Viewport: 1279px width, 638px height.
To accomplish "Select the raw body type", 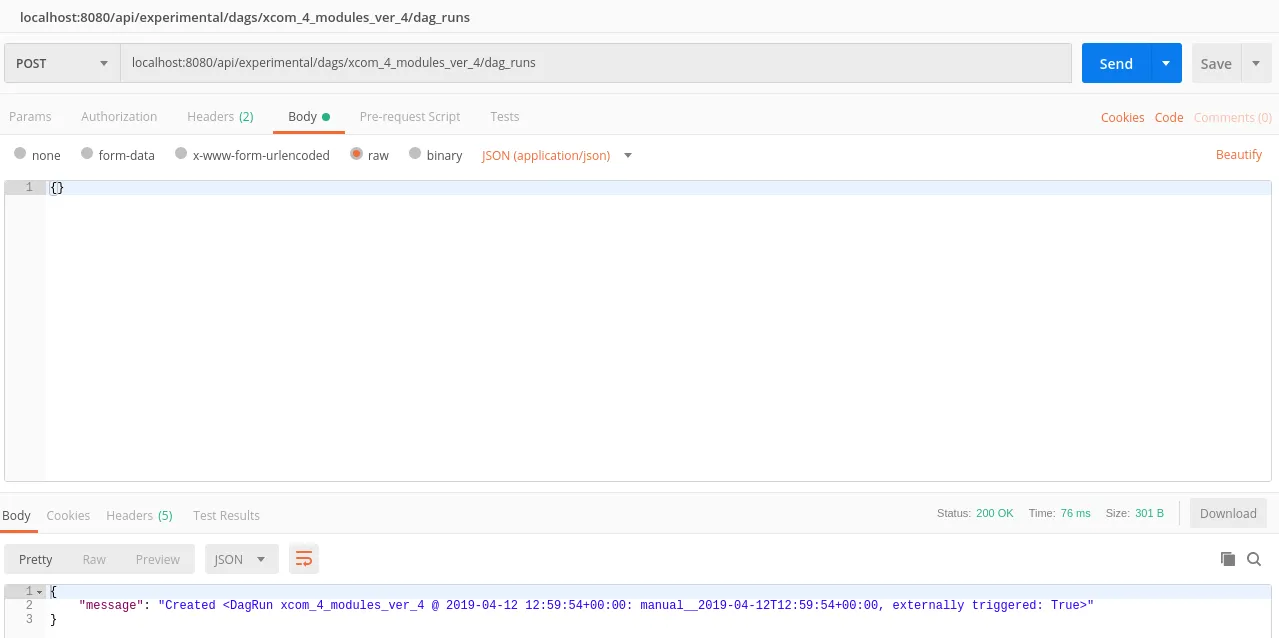I will coord(356,154).
